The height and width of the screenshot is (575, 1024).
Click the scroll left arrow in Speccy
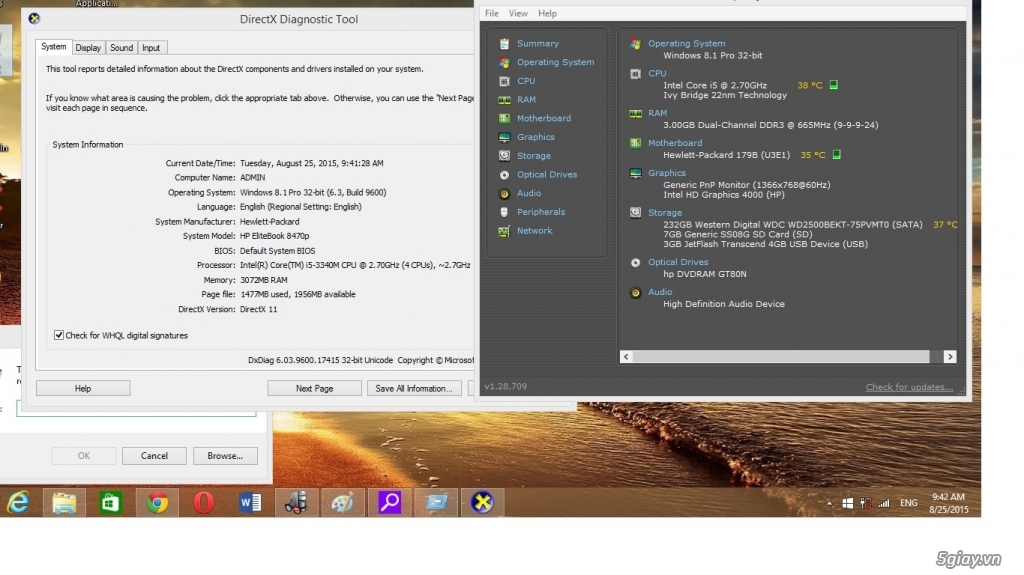tap(626, 357)
